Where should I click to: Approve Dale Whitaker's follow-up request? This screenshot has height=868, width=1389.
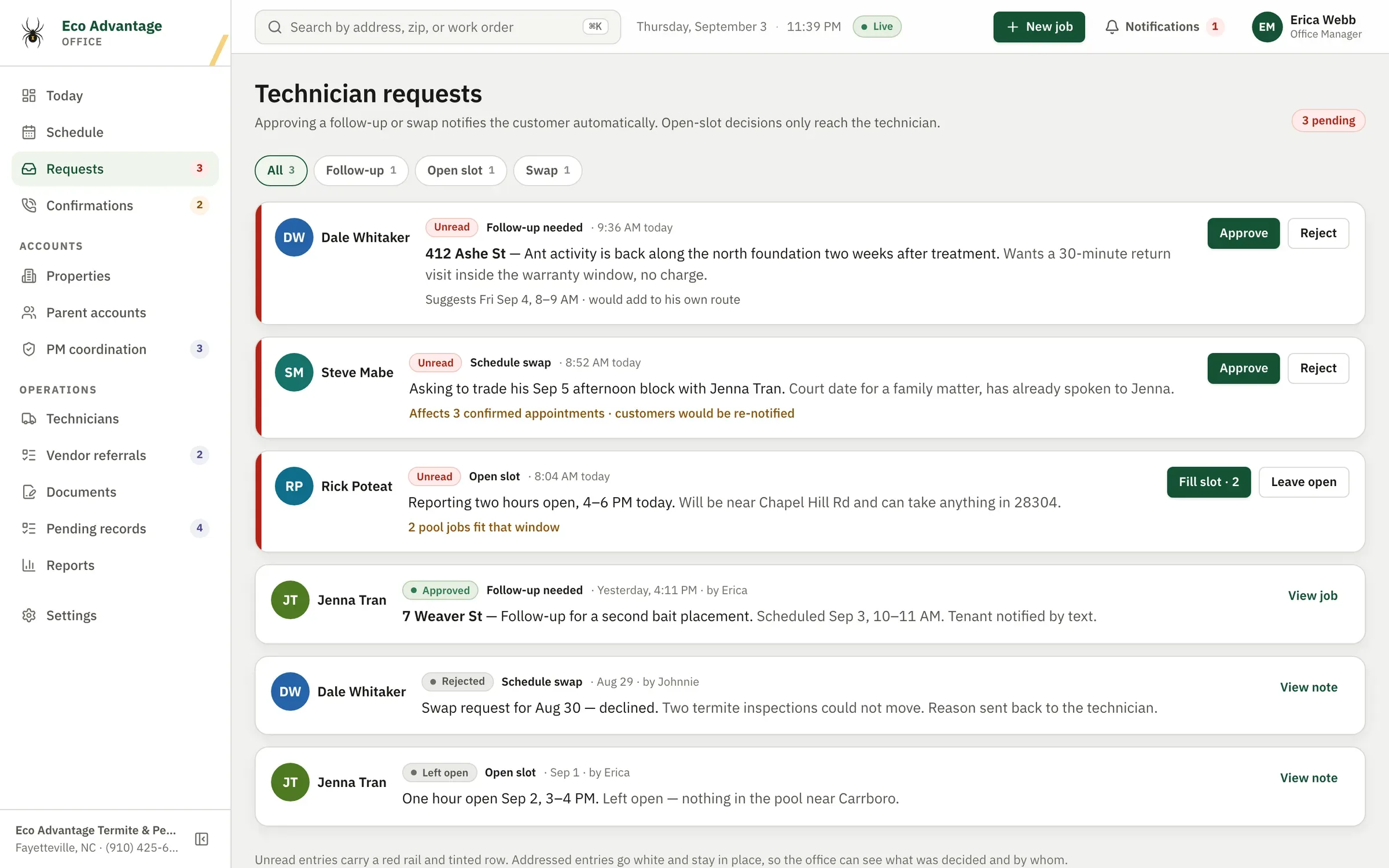pos(1243,233)
